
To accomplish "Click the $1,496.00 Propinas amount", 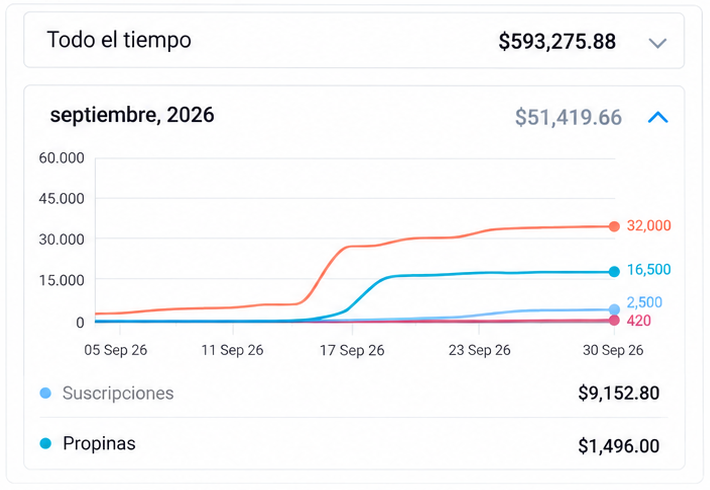I will 619,446.
